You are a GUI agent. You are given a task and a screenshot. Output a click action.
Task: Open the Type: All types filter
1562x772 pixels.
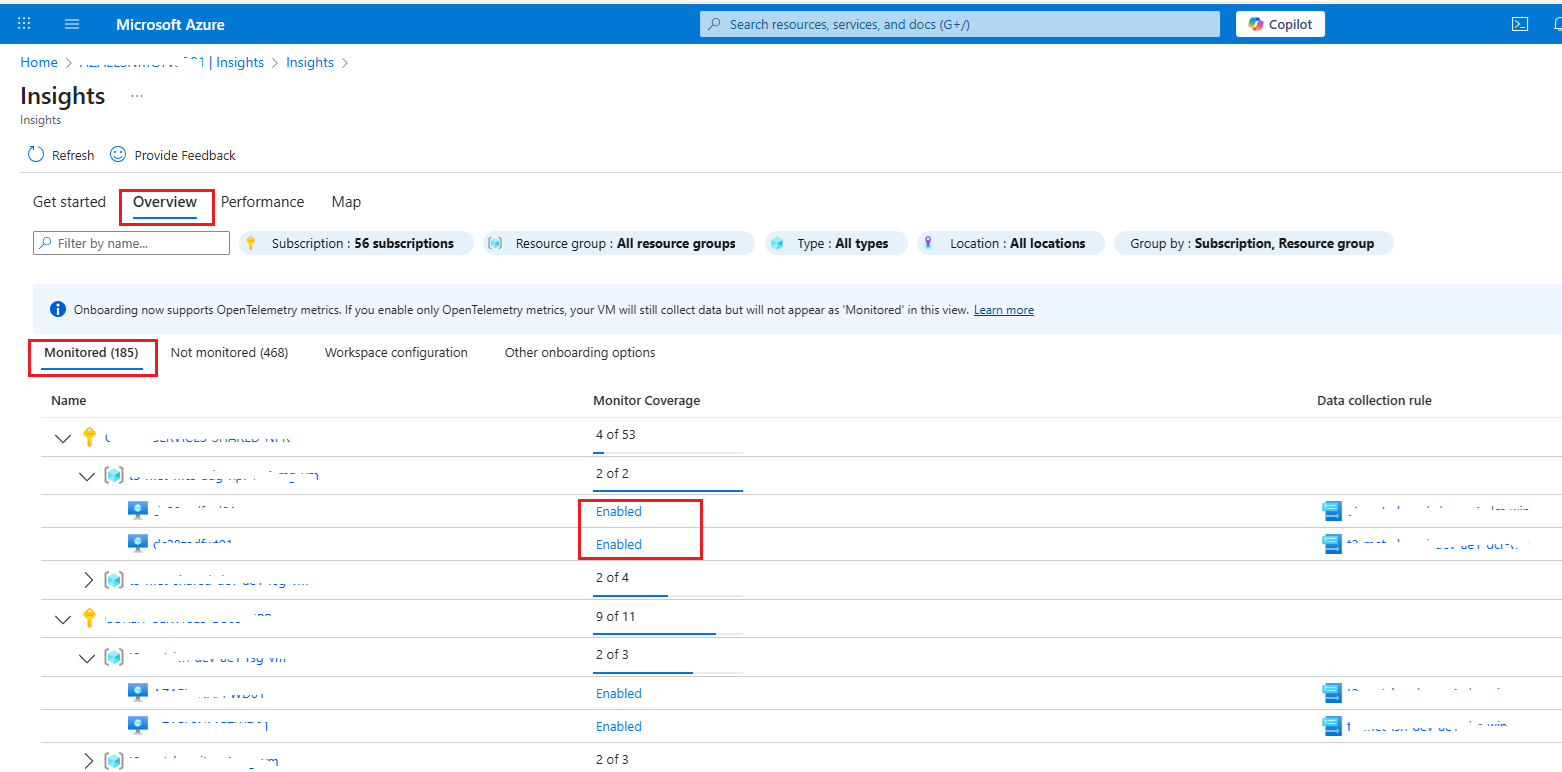coord(836,243)
